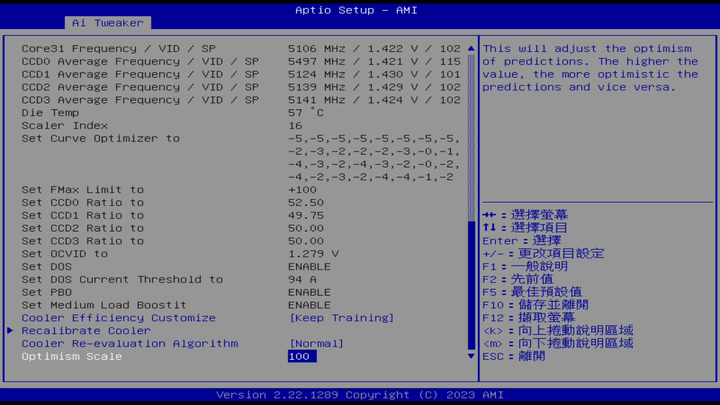This screenshot has height=405, width=720.
Task: Click the 57 °C die temperature value
Action: tap(306, 113)
